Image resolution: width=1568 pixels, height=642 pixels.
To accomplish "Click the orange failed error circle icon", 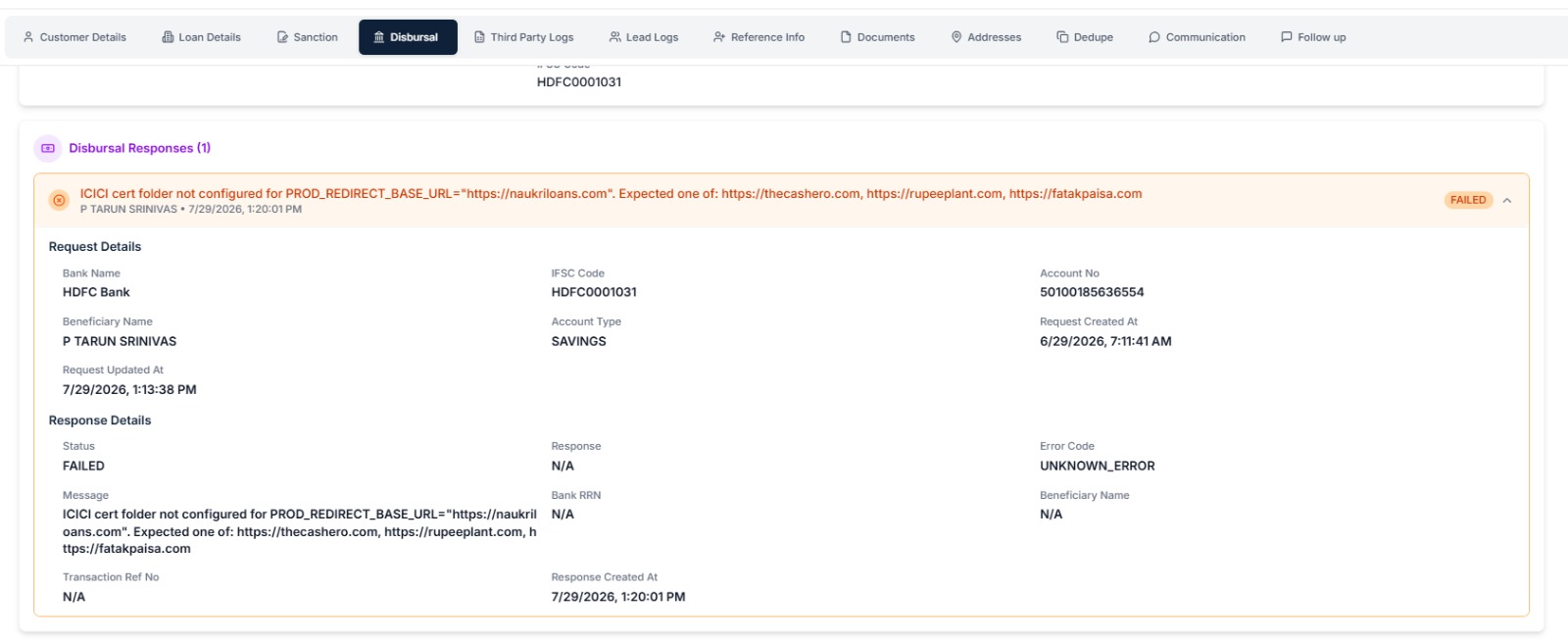I will tap(59, 200).
